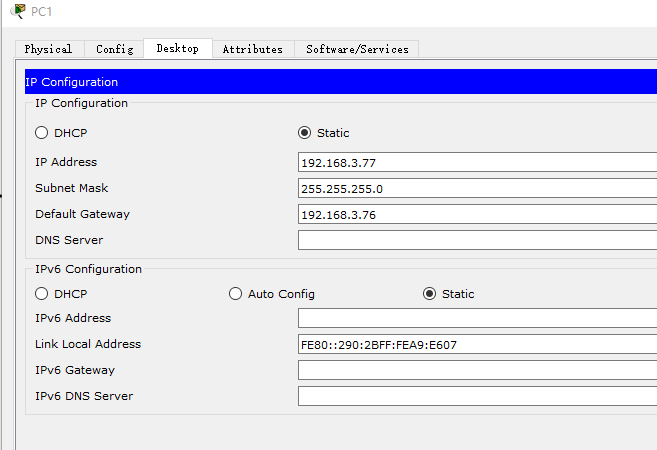The height and width of the screenshot is (450, 657).
Task: Edit the Link Local Address field
Action: [476, 344]
